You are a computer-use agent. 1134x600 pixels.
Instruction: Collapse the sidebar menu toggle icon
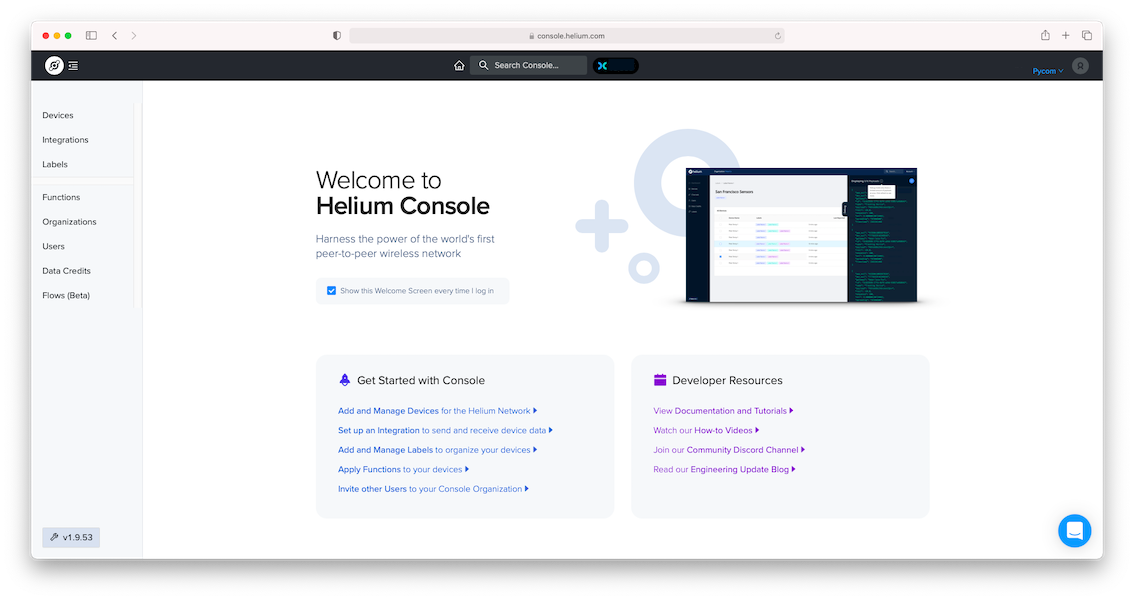(x=73, y=66)
